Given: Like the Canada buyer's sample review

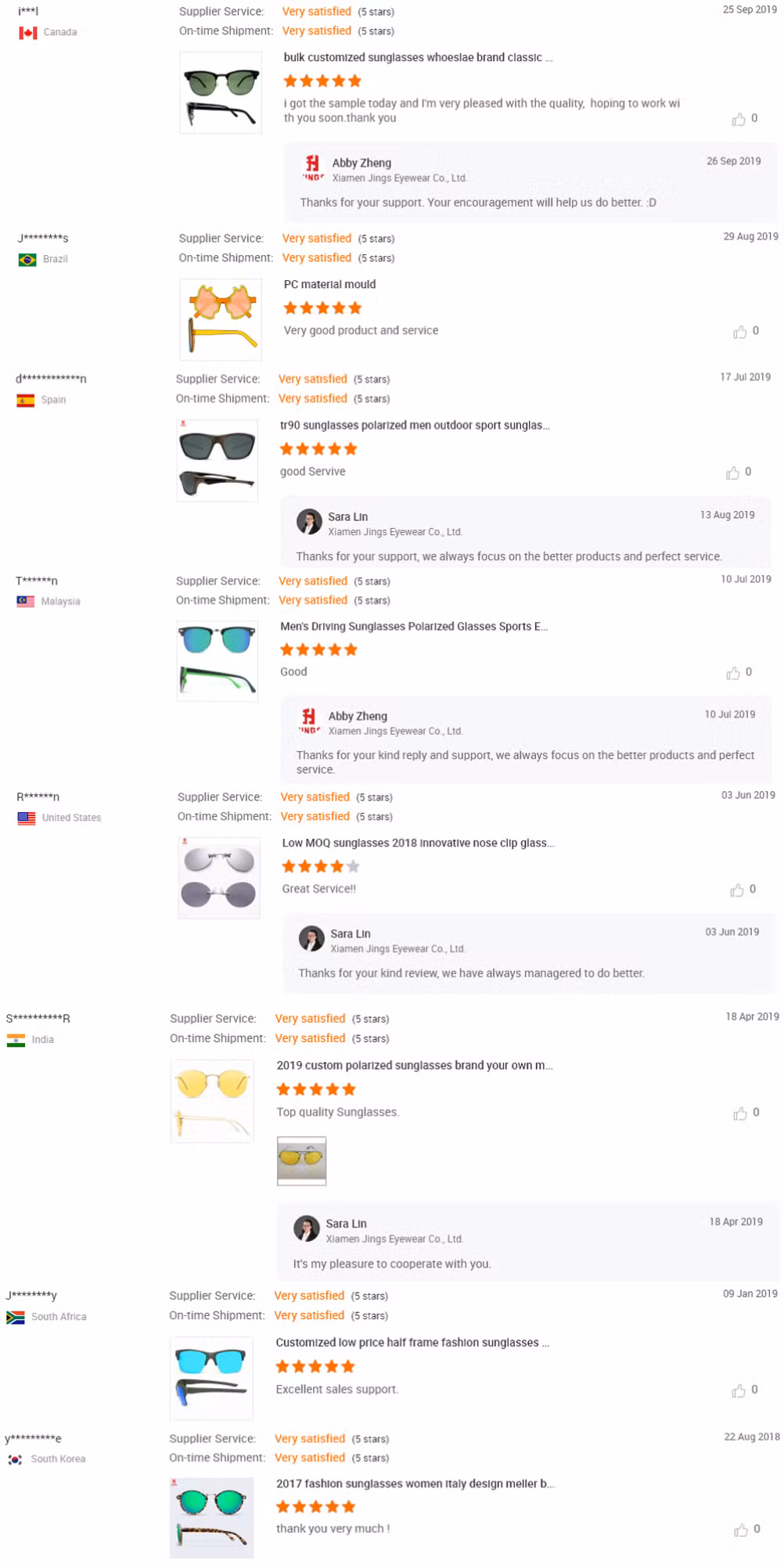Looking at the screenshot, I should tap(739, 119).
